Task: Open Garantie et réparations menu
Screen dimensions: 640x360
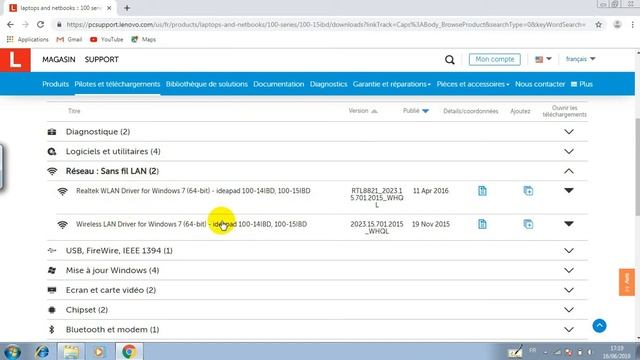Action: coord(391,84)
